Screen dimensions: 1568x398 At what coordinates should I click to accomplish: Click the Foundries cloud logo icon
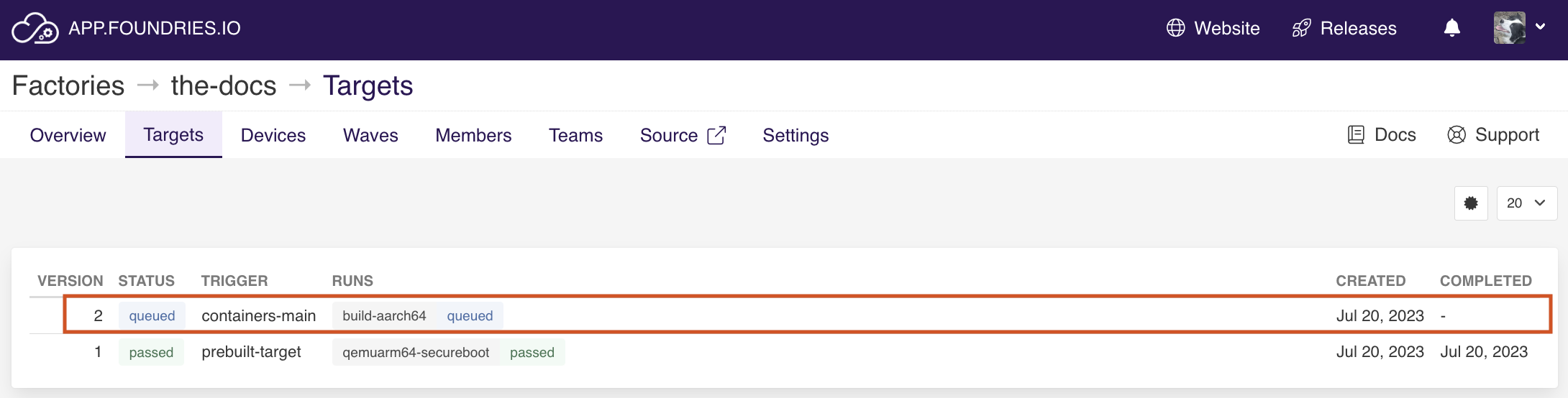[x=35, y=29]
